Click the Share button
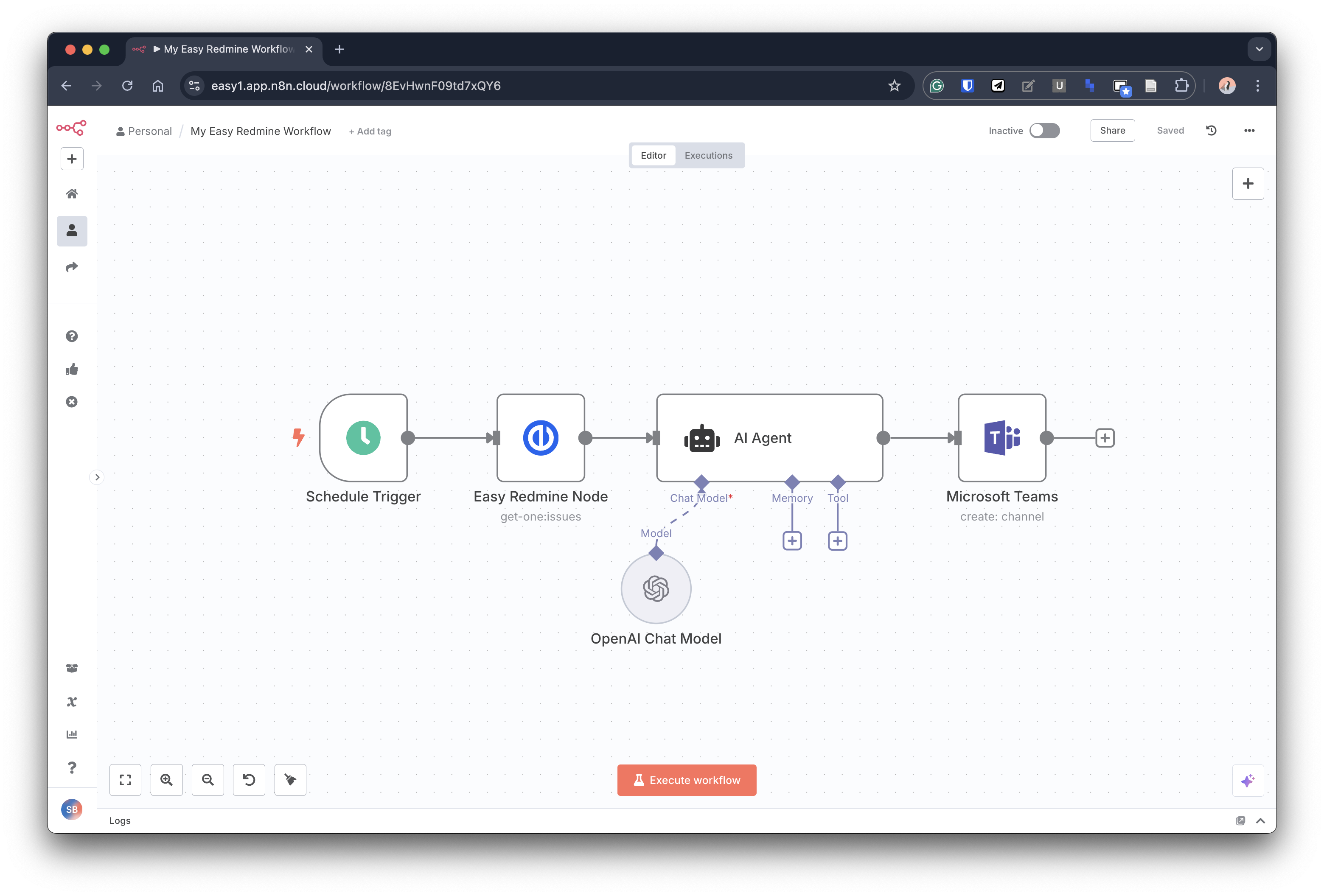Image resolution: width=1324 pixels, height=896 pixels. pyautogui.click(x=1112, y=130)
